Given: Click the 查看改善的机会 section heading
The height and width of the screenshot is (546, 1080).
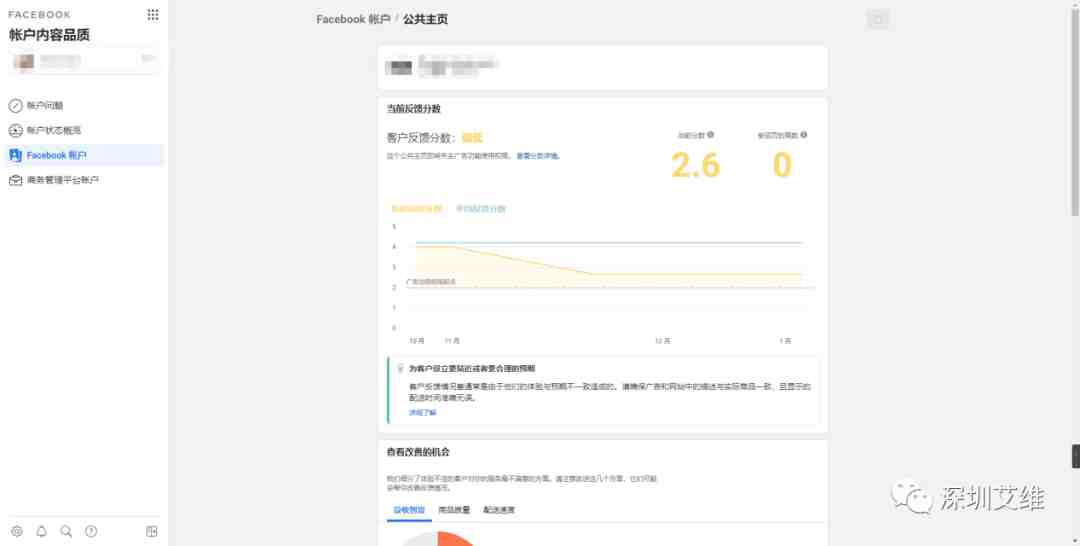Looking at the screenshot, I should pos(418,452).
